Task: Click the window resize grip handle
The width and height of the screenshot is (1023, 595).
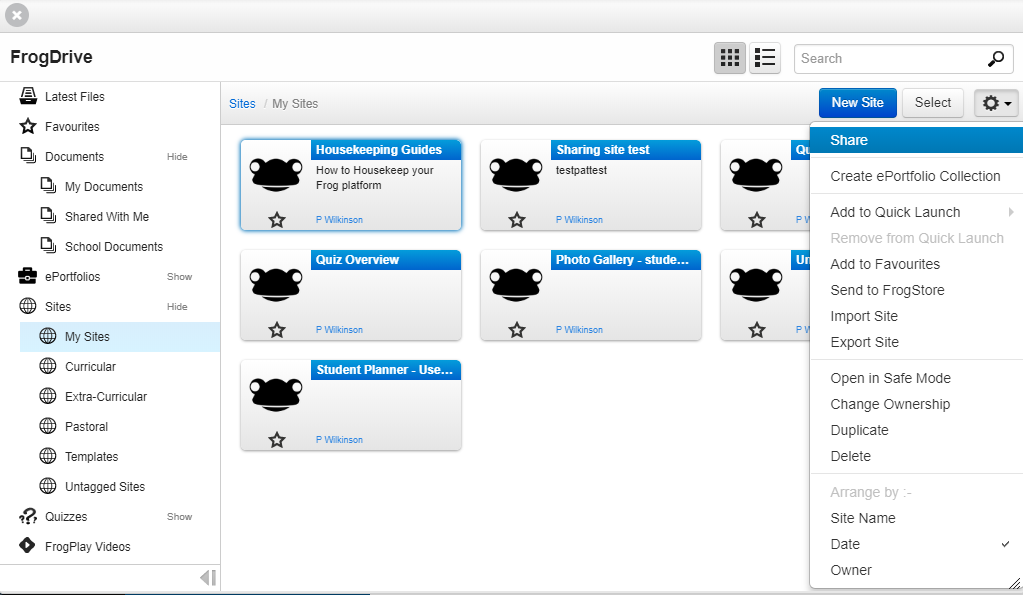Action: click(1015, 583)
